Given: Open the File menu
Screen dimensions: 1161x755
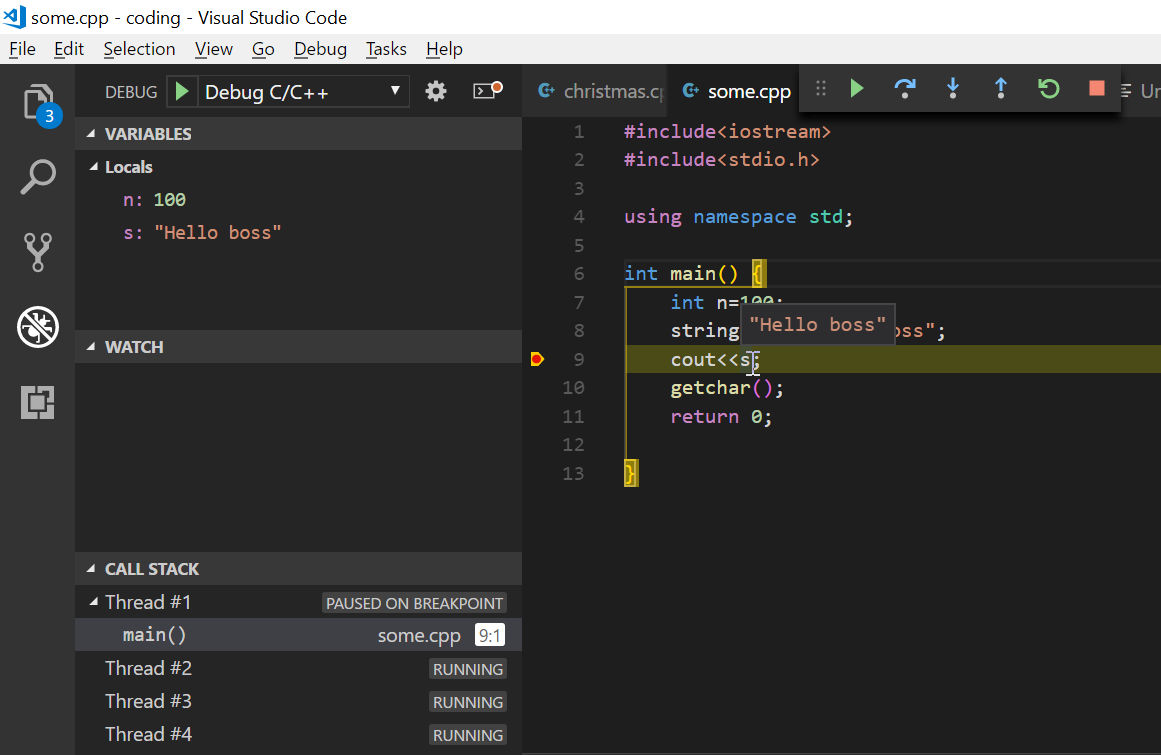Looking at the screenshot, I should tap(22, 49).
